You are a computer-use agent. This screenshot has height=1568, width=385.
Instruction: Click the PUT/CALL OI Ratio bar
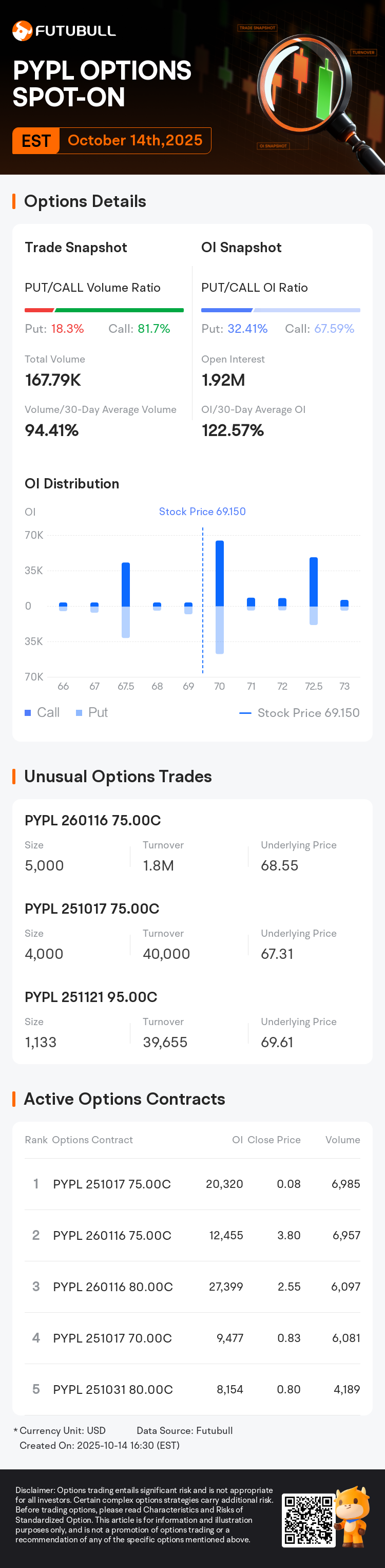[x=280, y=310]
